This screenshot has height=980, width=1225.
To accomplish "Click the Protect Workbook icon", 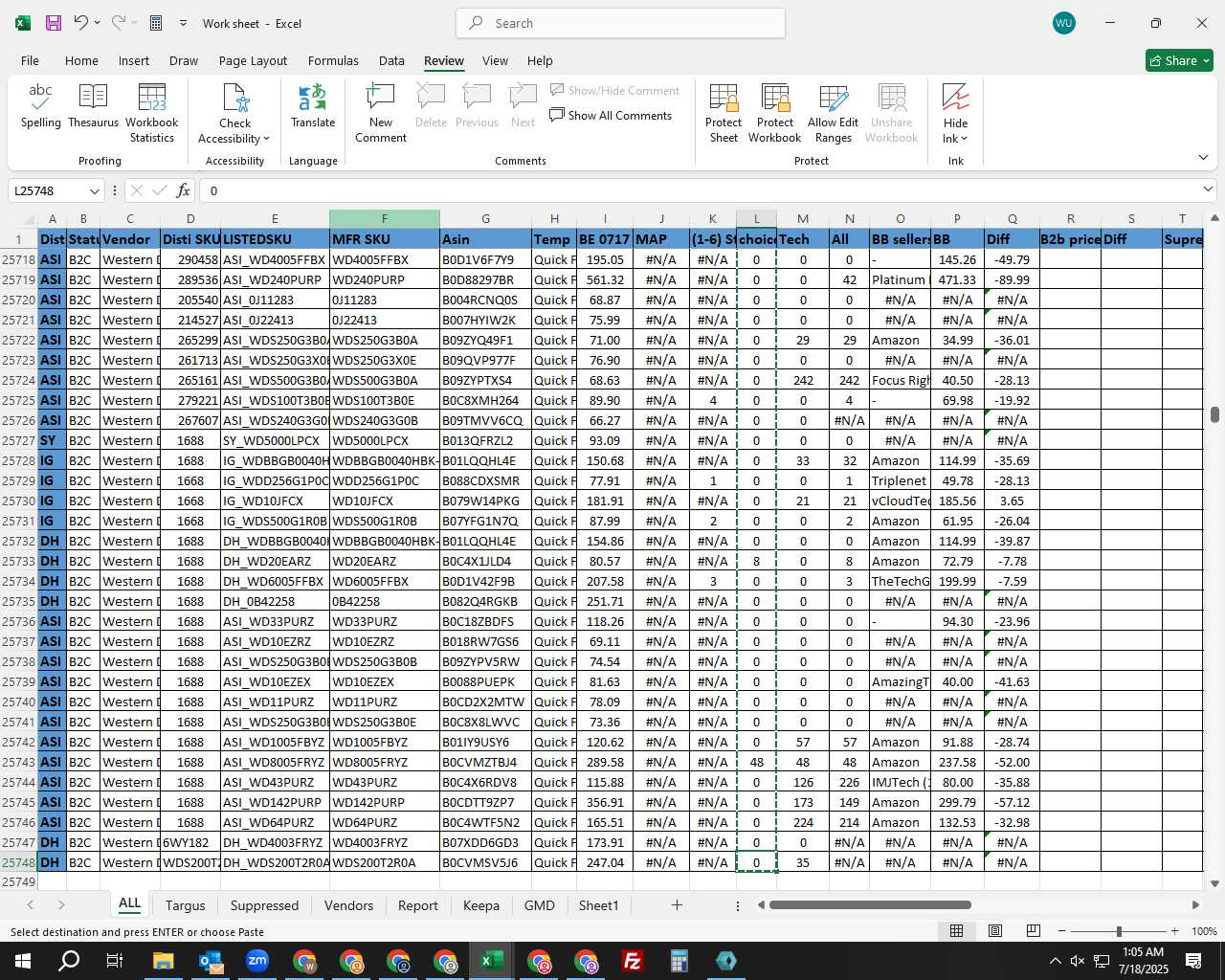I will coord(774,113).
